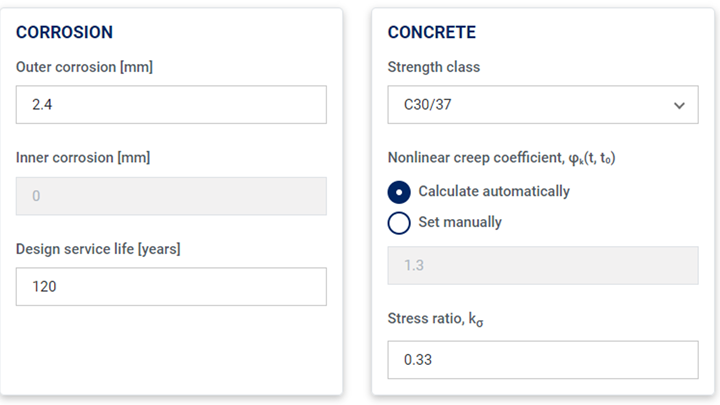Click the Set manually label text
The height and width of the screenshot is (405, 720).
(x=460, y=222)
